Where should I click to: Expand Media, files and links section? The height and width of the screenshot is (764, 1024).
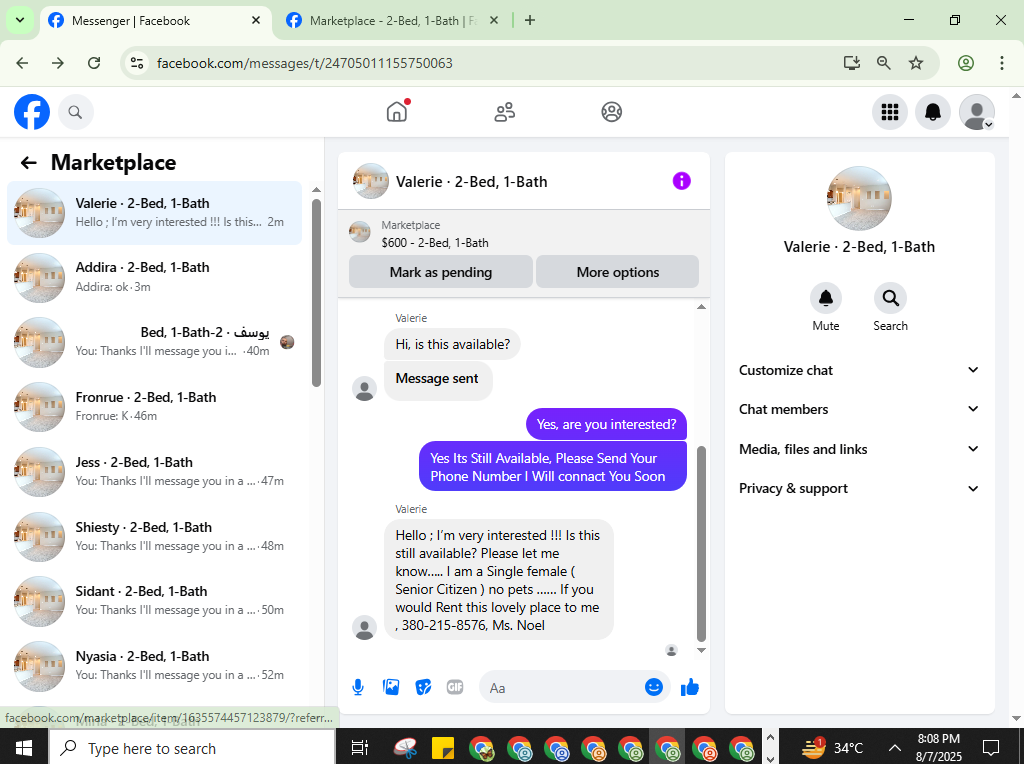859,449
